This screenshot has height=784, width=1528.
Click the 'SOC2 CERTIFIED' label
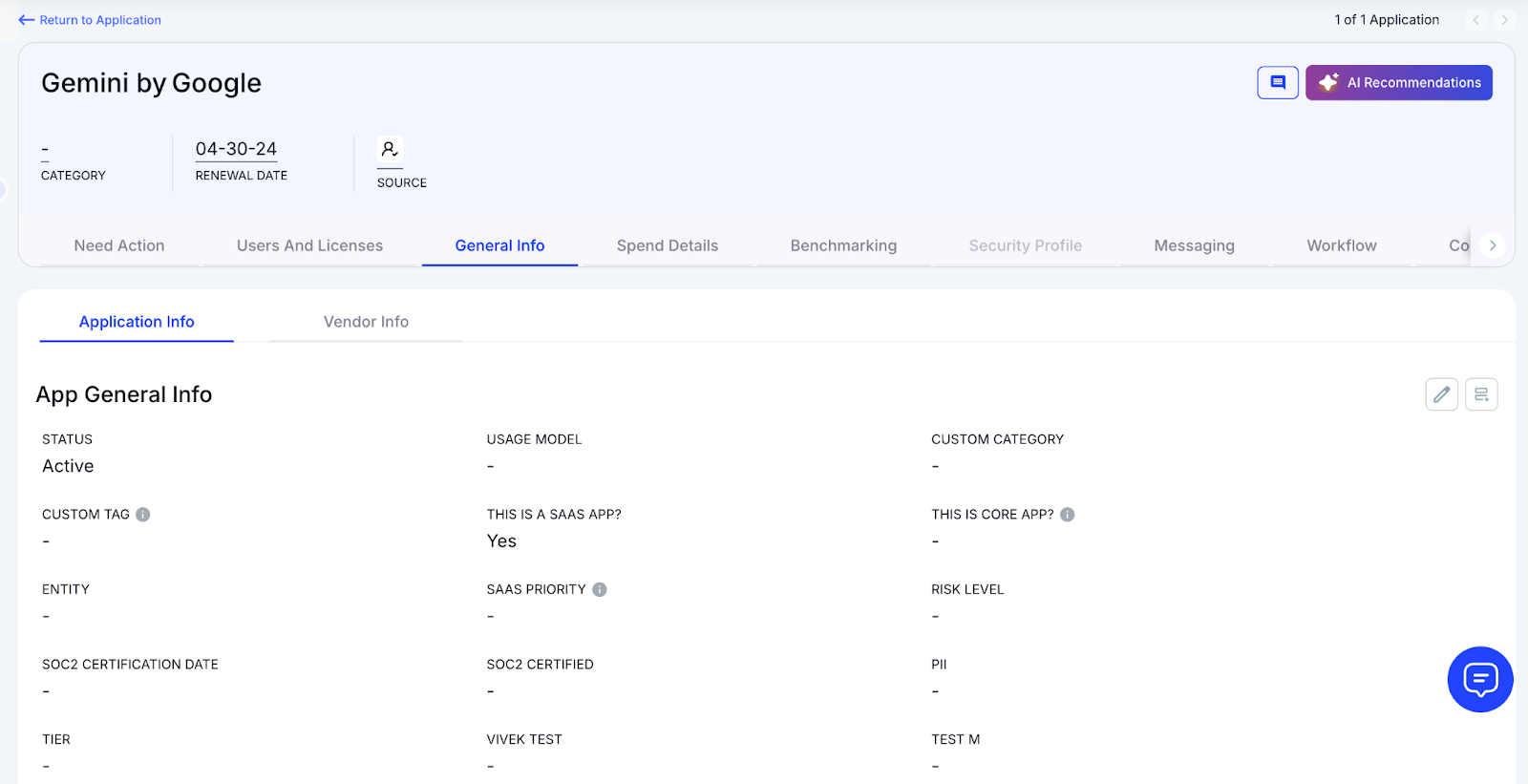click(x=540, y=665)
